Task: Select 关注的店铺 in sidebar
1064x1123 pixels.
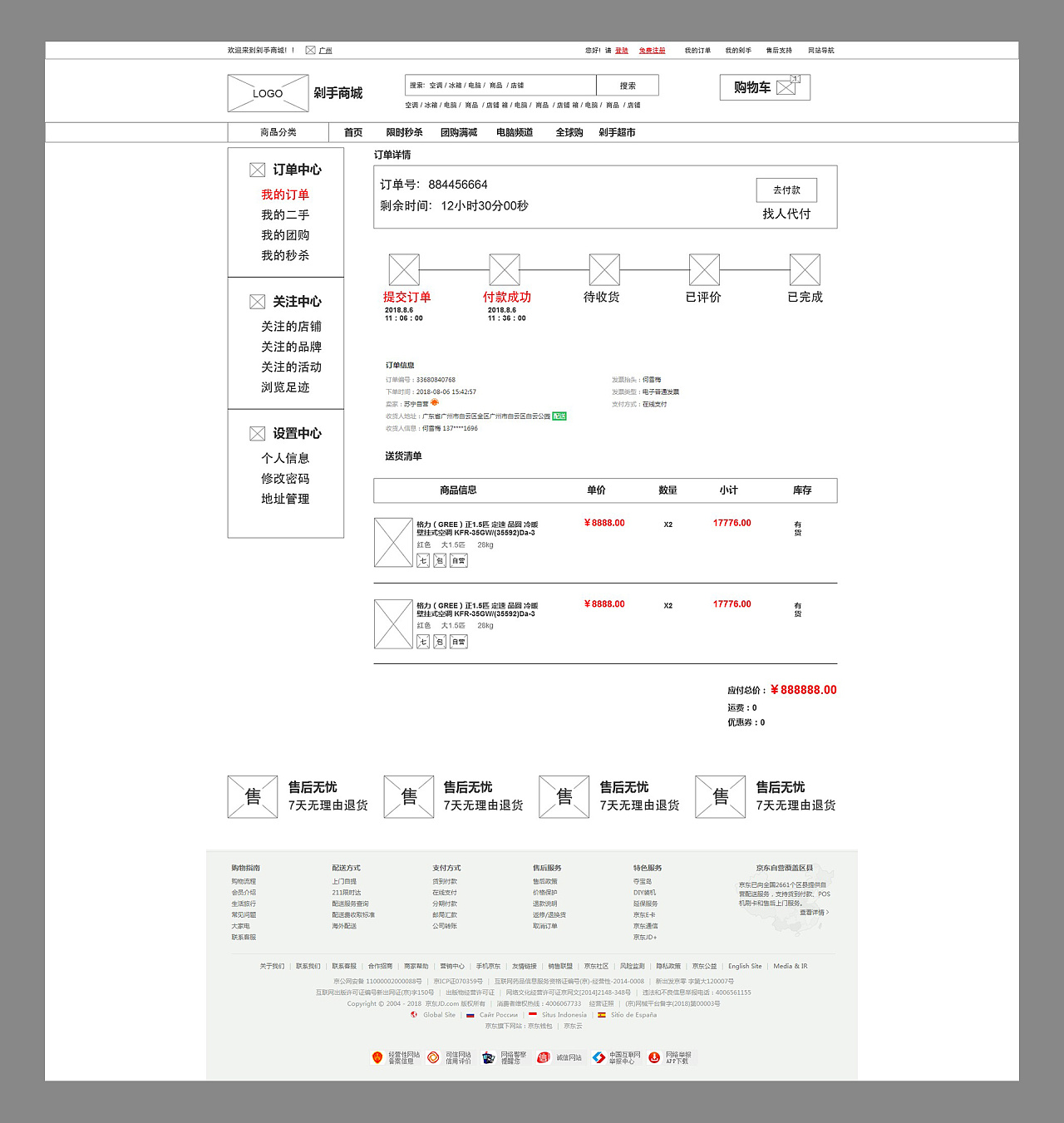Action: tap(291, 327)
